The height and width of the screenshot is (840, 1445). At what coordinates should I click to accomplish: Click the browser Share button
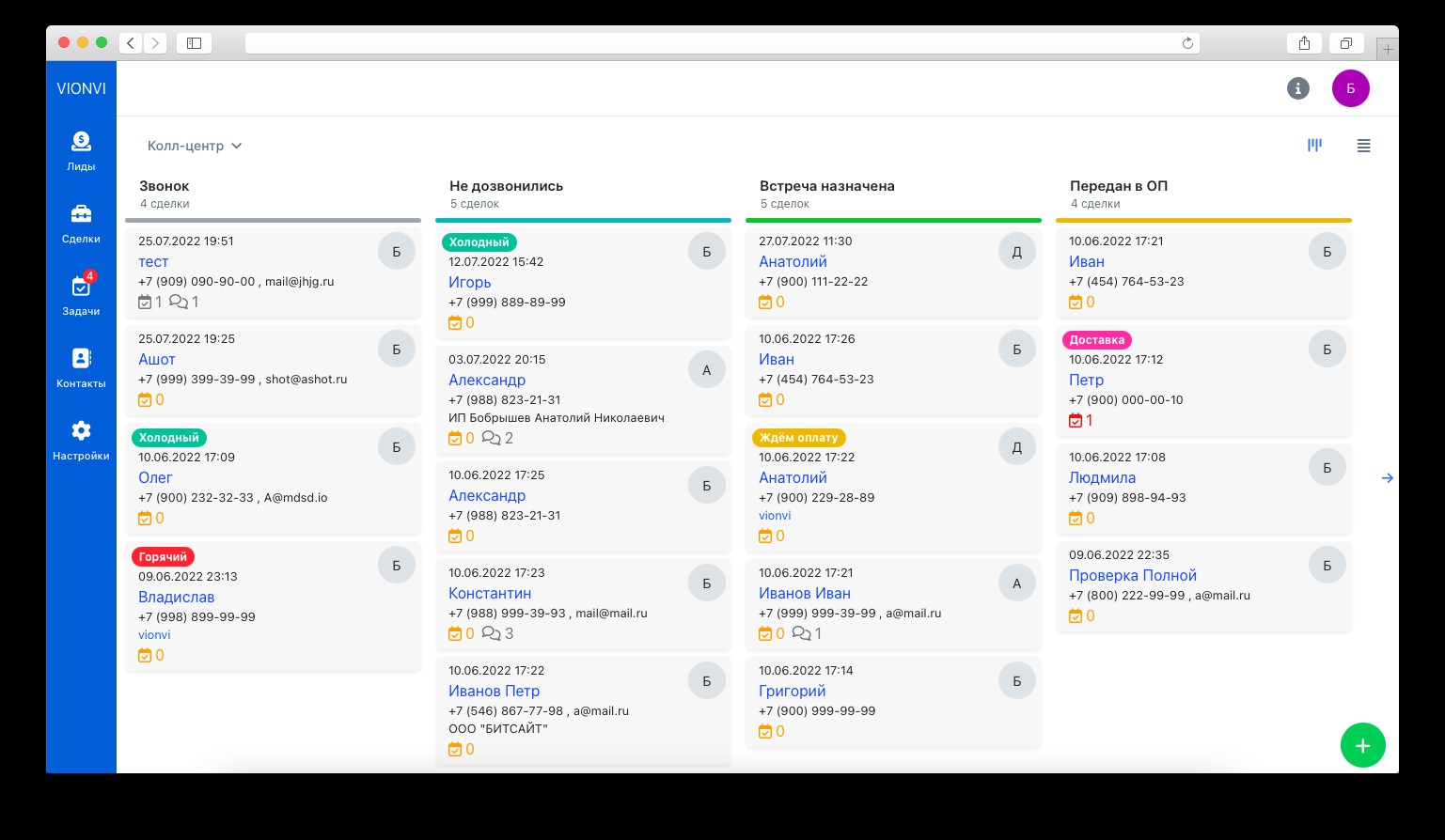1304,43
